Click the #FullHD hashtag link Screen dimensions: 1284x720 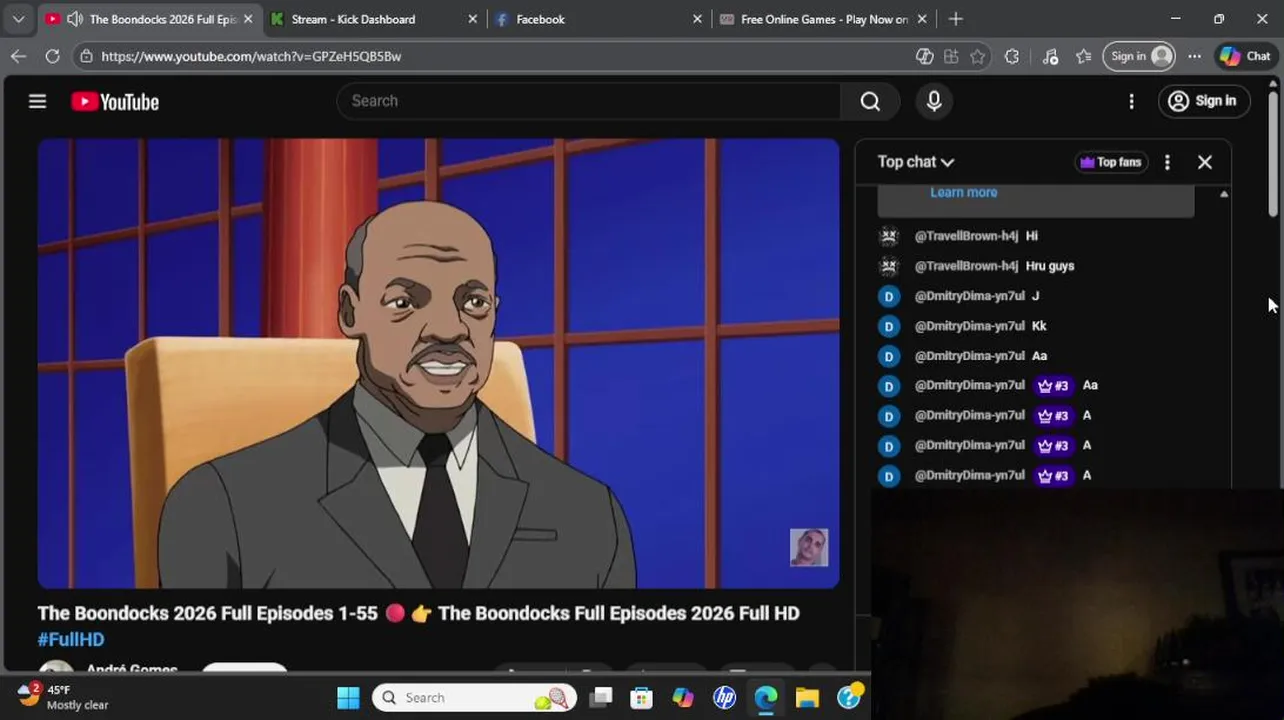click(x=71, y=639)
